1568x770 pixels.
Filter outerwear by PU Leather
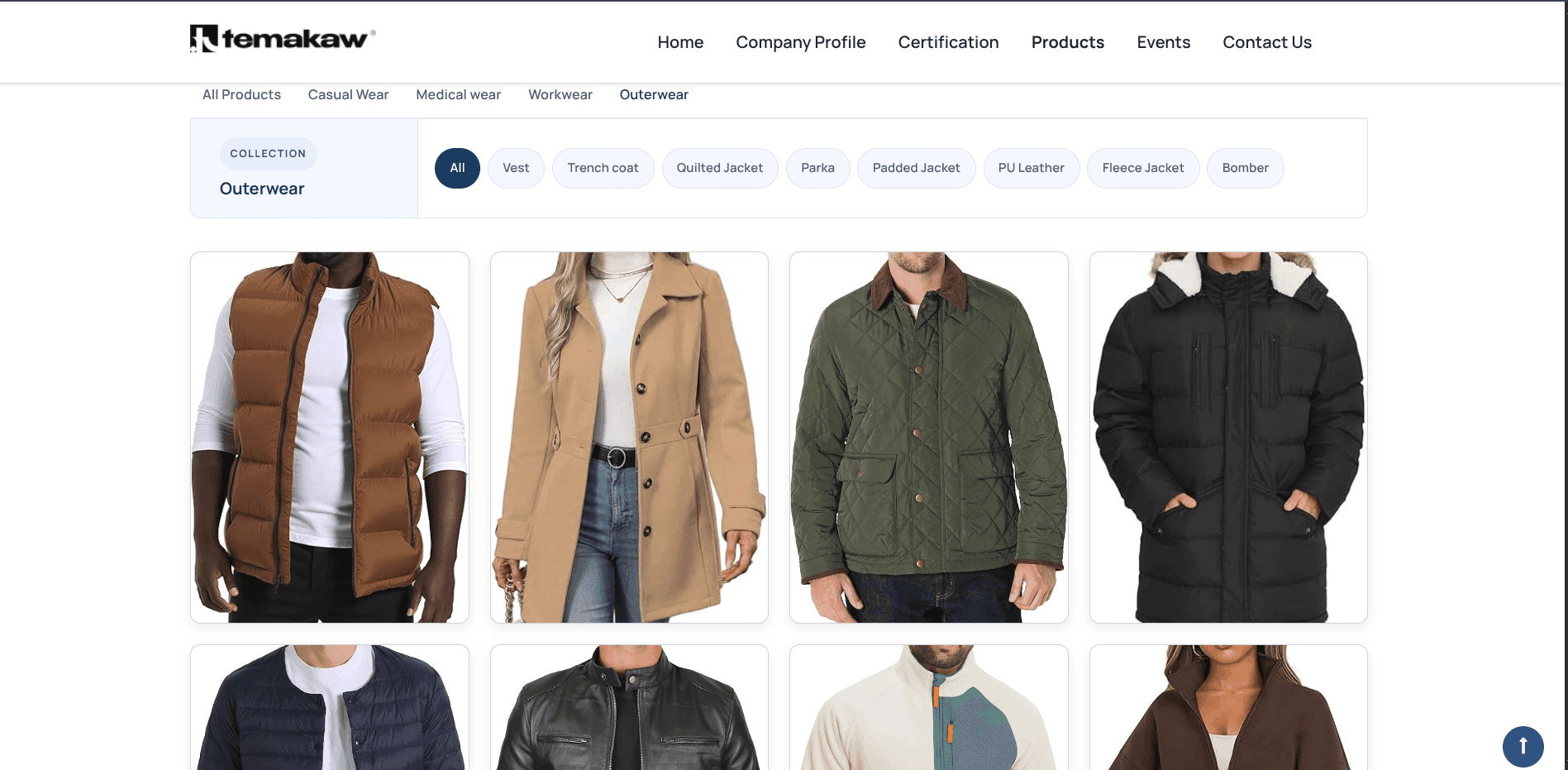(x=1031, y=168)
